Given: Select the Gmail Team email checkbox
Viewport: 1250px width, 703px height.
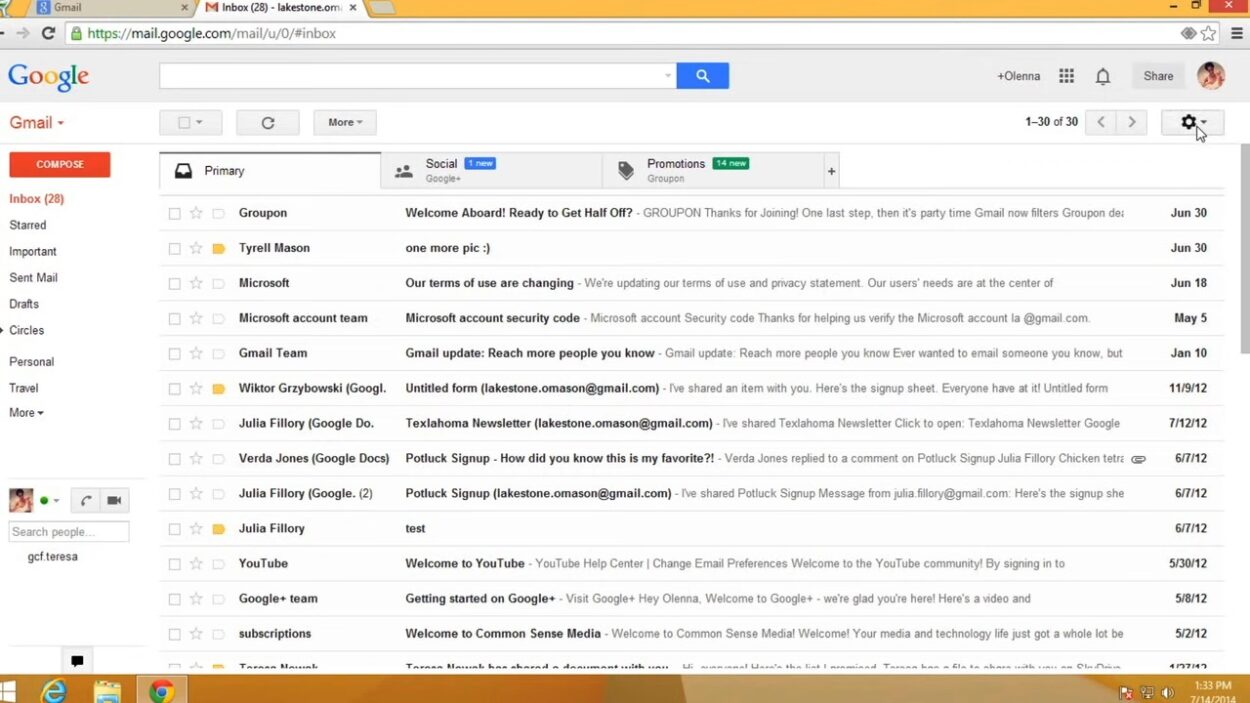Looking at the screenshot, I should tap(174, 353).
